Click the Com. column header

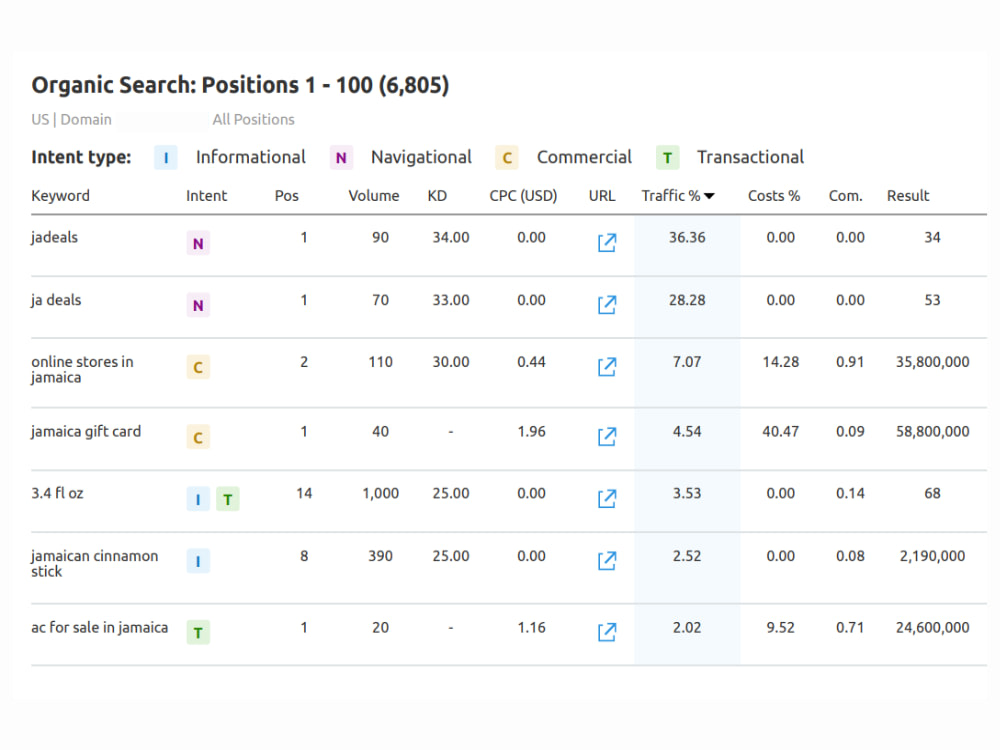coord(846,196)
